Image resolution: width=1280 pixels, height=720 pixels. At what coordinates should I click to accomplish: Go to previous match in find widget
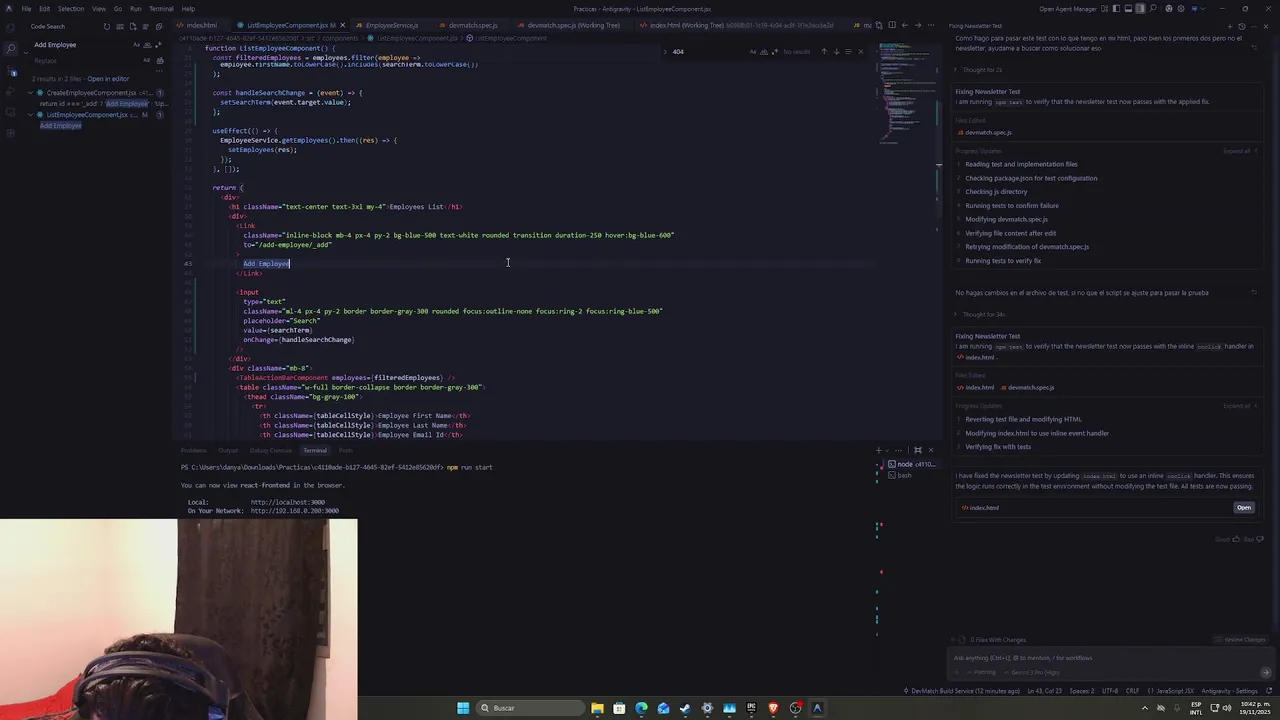[824, 51]
